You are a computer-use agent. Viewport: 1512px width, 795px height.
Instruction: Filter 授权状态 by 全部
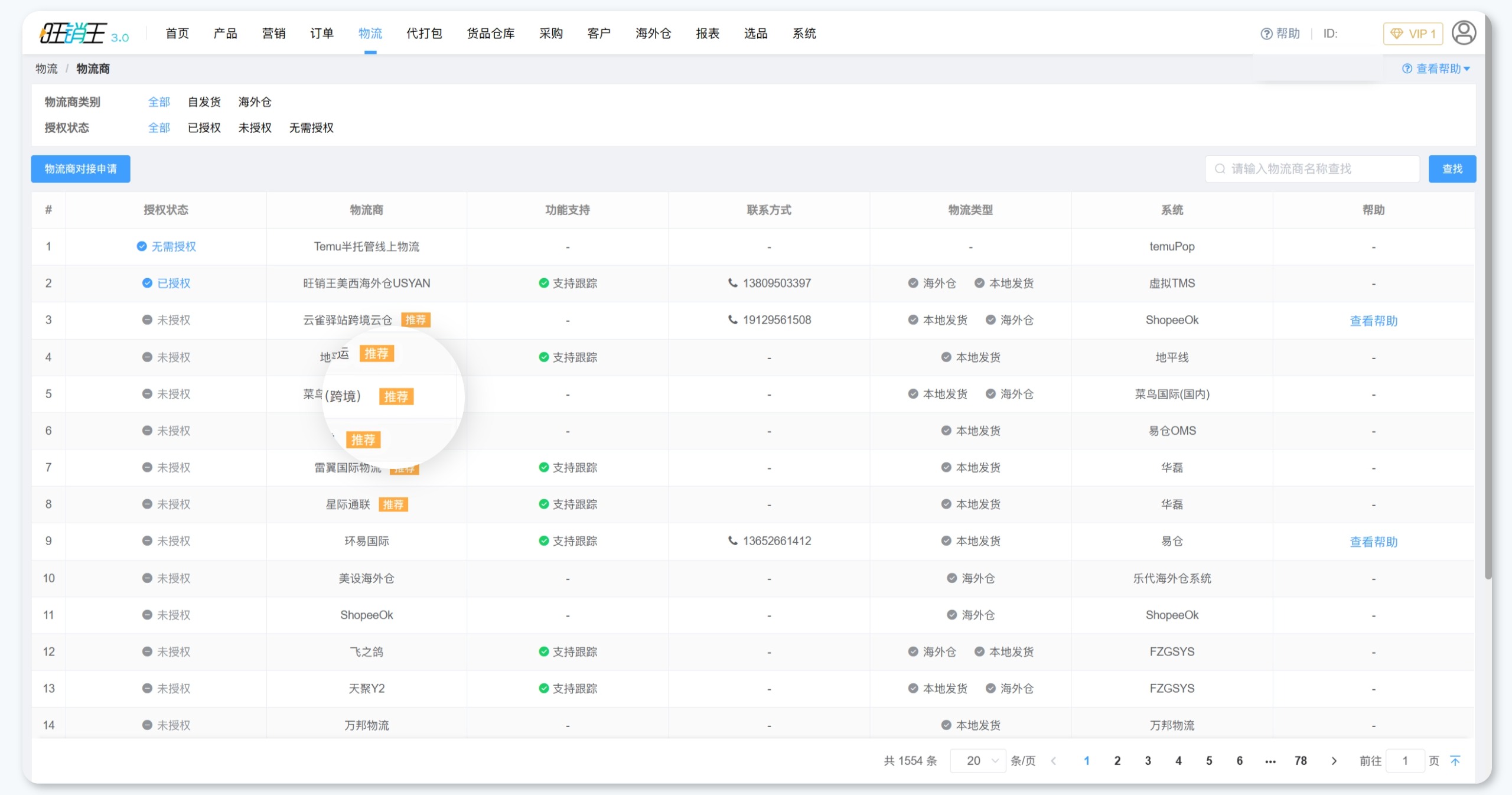[159, 128]
